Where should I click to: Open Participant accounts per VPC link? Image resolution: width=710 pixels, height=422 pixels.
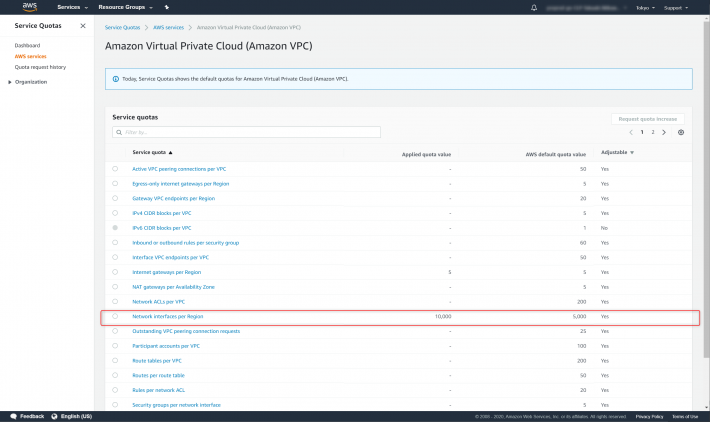pos(166,346)
